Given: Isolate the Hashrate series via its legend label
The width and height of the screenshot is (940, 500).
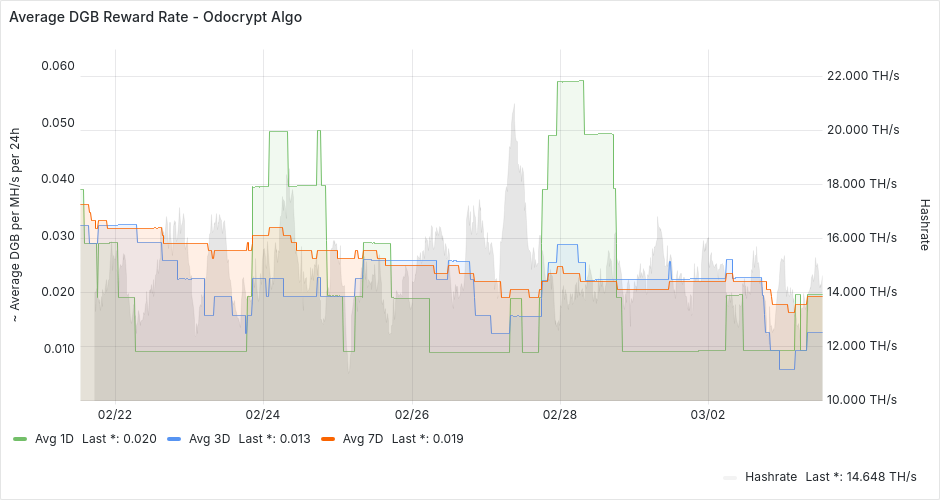Looking at the screenshot, I should coord(770,477).
